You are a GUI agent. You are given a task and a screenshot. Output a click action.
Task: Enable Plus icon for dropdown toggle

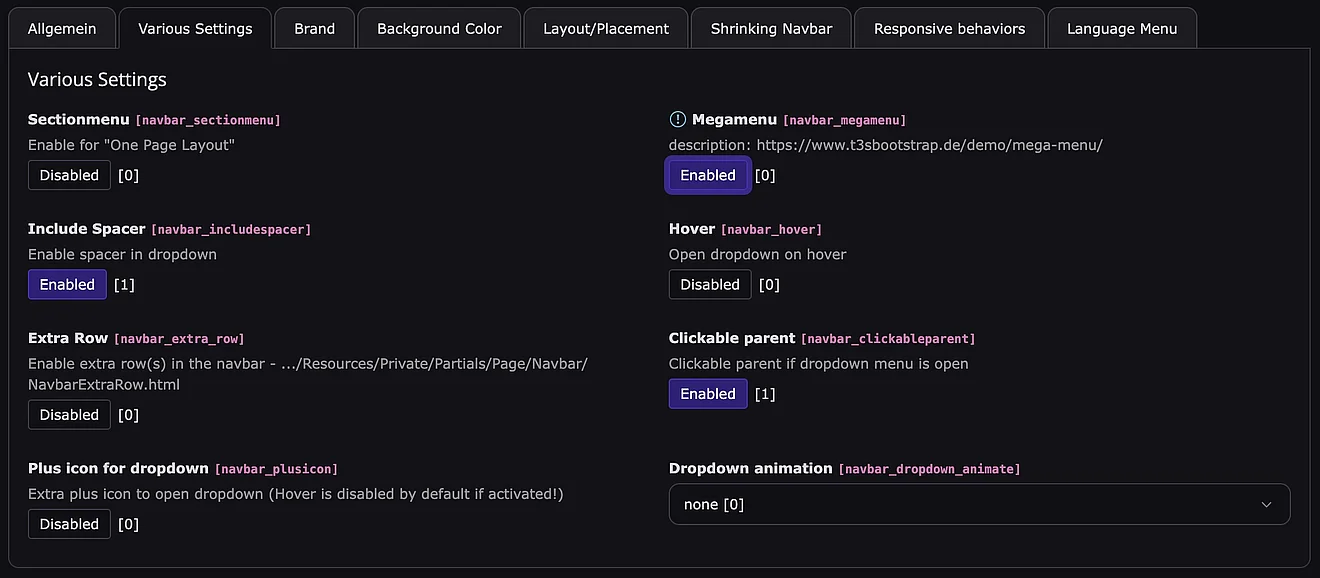[x=69, y=524]
